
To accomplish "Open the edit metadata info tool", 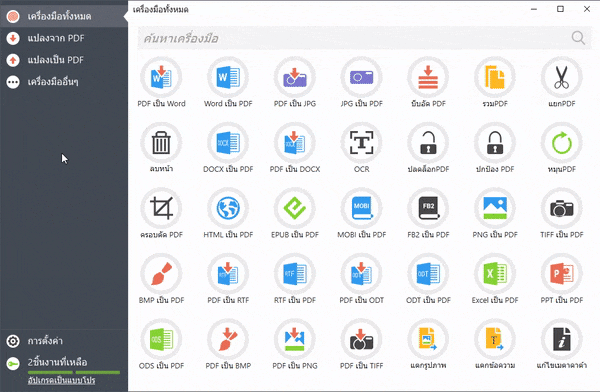I will 561,340.
